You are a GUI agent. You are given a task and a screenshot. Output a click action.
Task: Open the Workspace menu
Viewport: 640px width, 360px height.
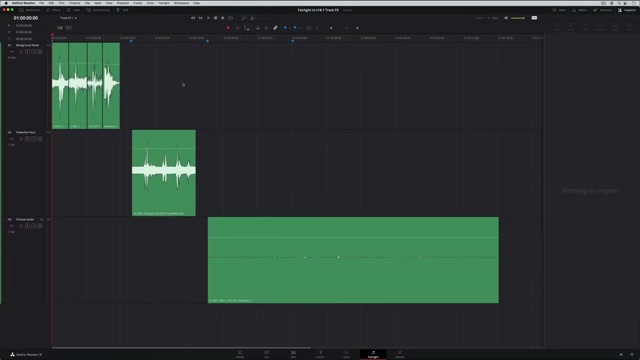(x=181, y=3)
